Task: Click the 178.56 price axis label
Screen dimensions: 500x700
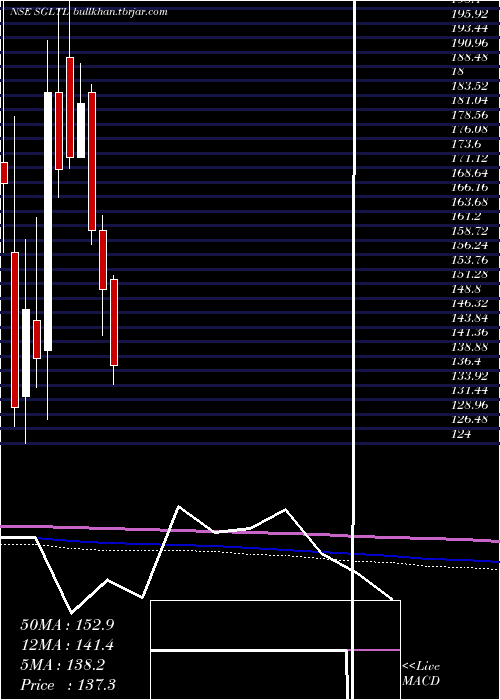Action: [469, 115]
